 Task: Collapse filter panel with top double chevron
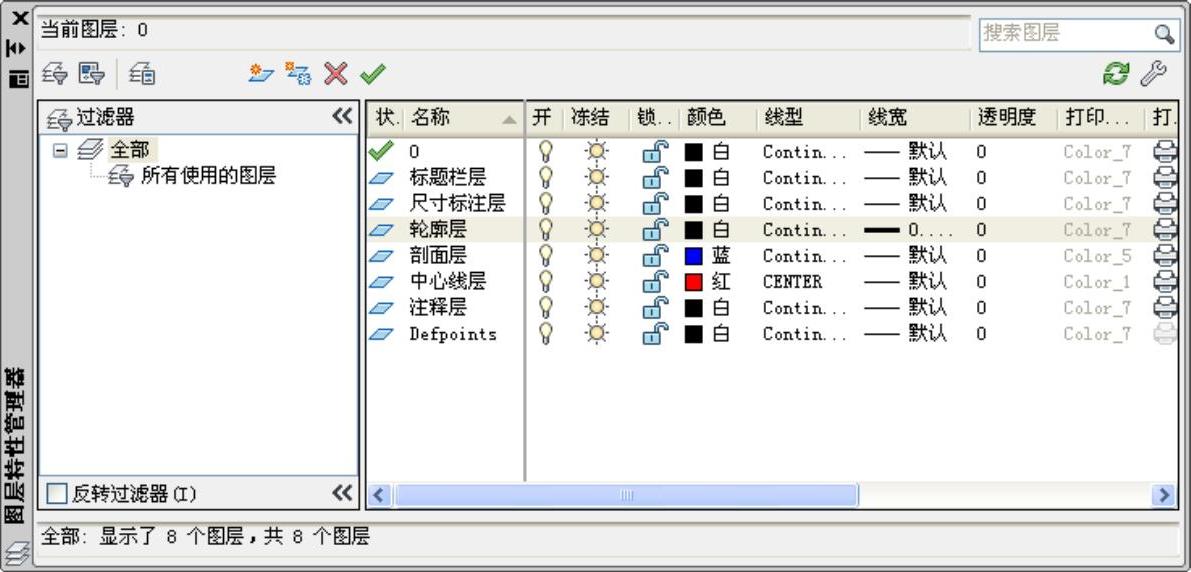click(x=342, y=116)
